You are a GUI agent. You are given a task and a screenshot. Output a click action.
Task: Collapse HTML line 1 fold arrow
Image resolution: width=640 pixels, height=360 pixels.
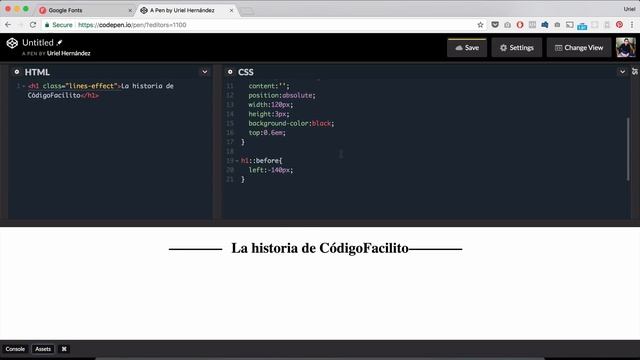(24, 86)
